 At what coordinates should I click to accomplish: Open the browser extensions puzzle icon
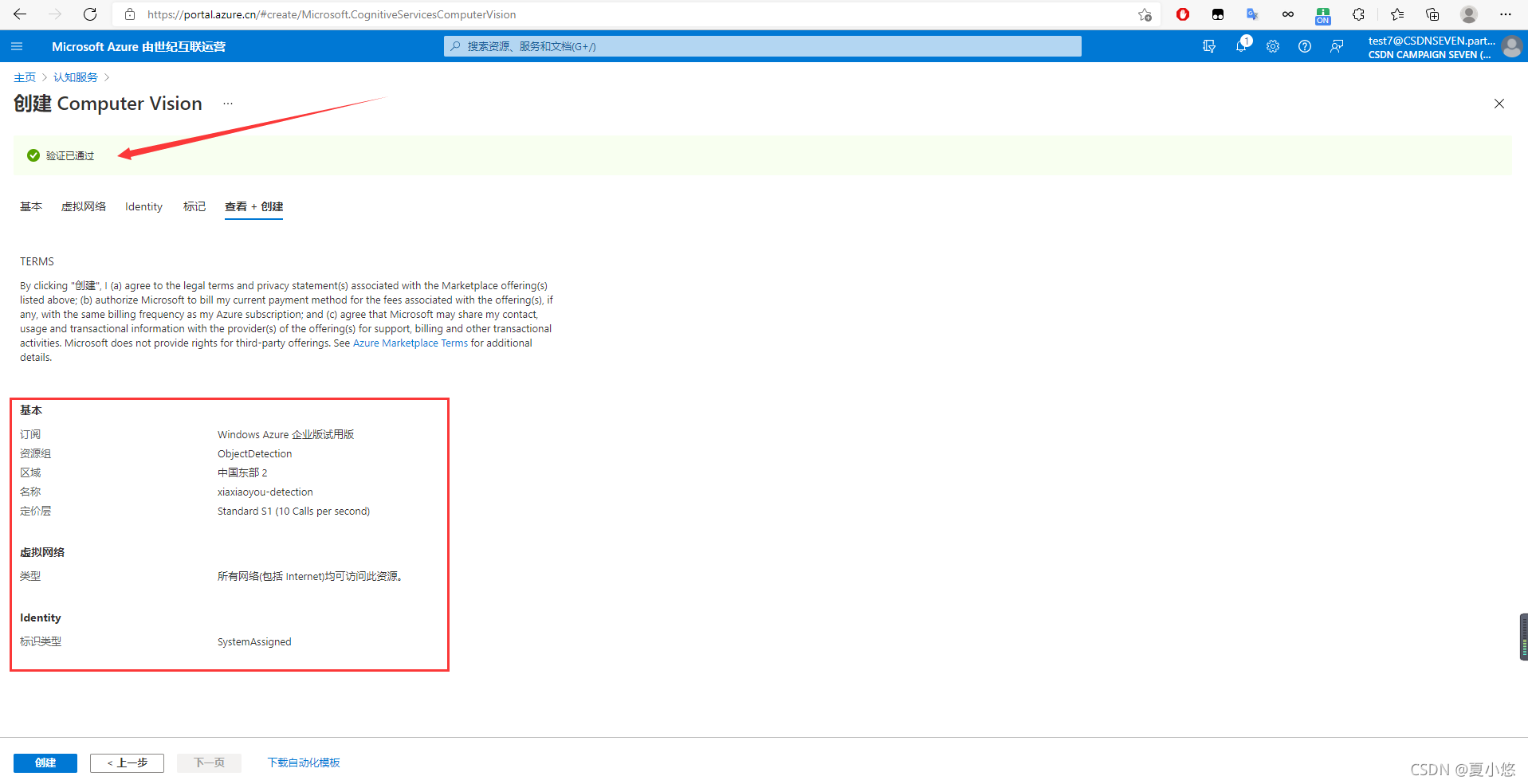[x=1359, y=14]
